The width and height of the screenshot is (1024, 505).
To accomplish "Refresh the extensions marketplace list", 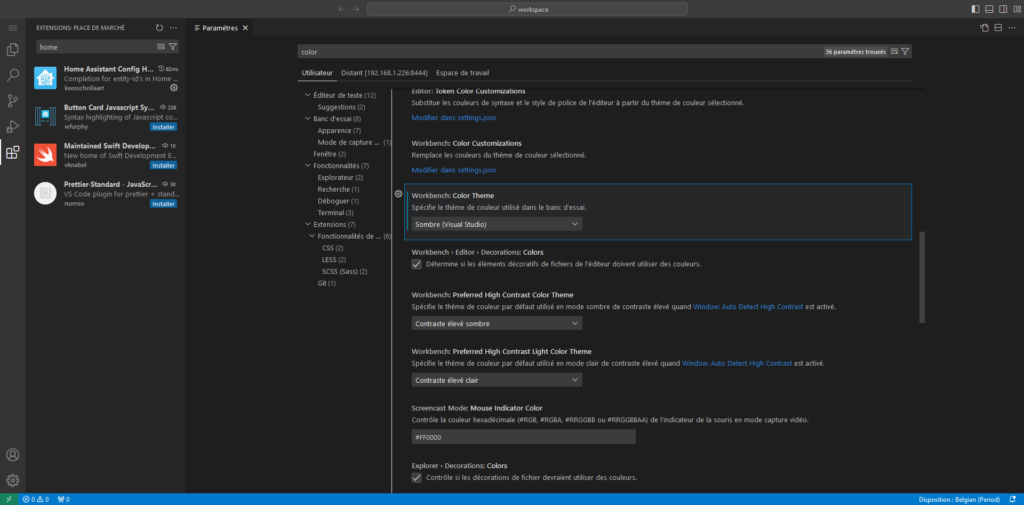I will 159,28.
